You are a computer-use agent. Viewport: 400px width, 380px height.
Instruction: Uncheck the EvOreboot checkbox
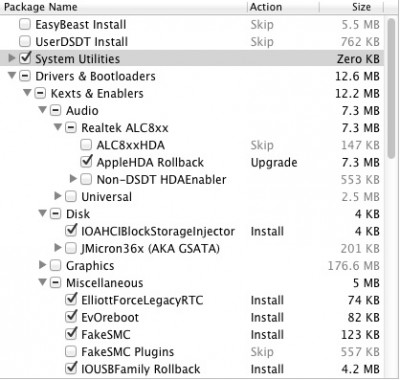pos(71,317)
